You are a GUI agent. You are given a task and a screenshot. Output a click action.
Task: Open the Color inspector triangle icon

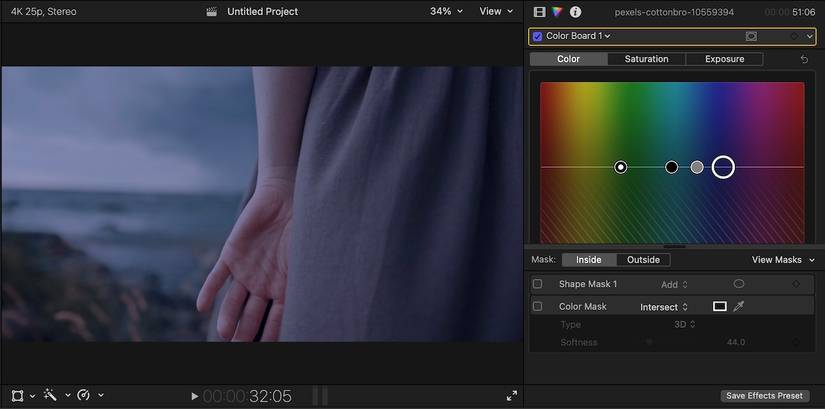pos(557,12)
